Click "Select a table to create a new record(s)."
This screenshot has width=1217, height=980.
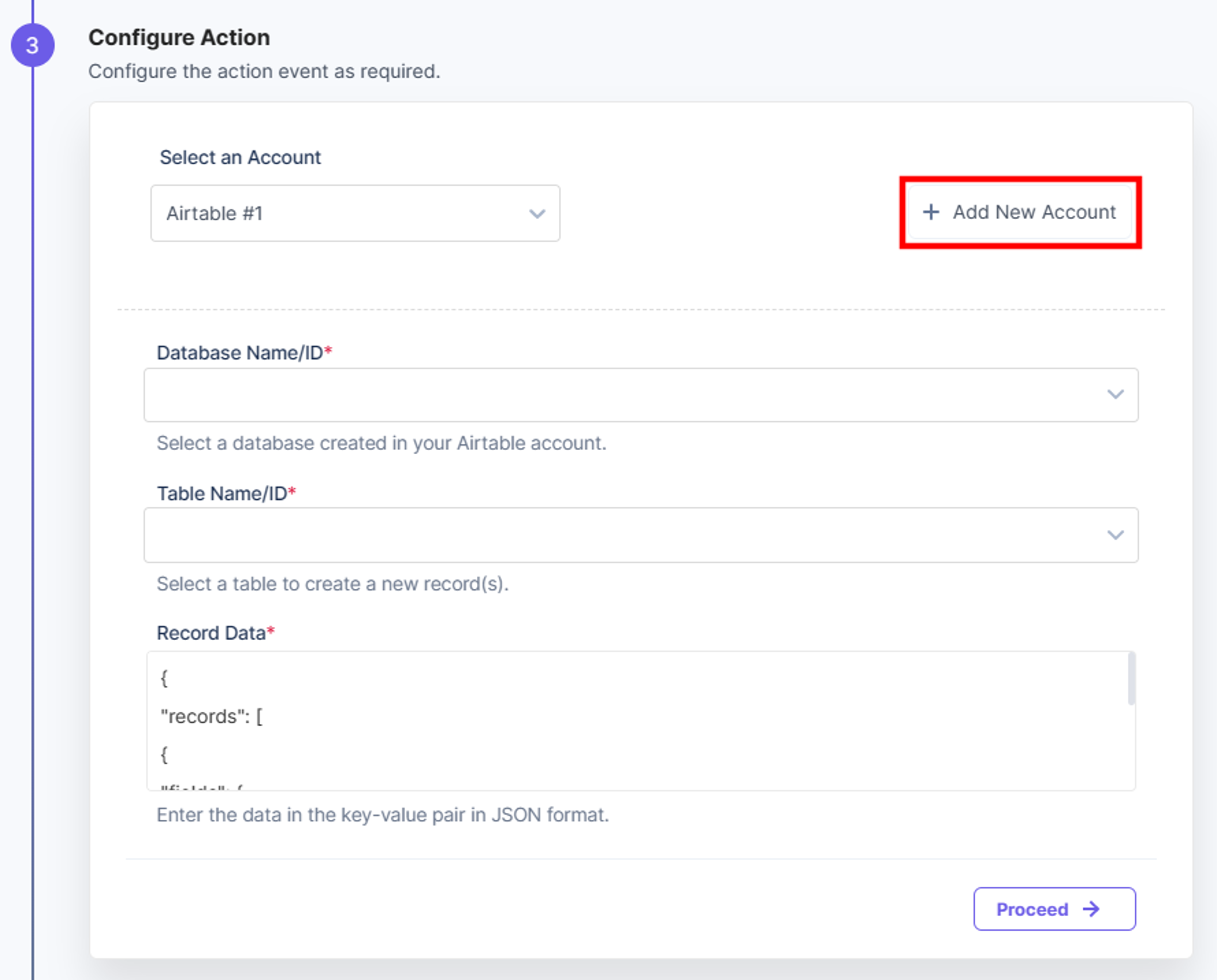(x=333, y=584)
